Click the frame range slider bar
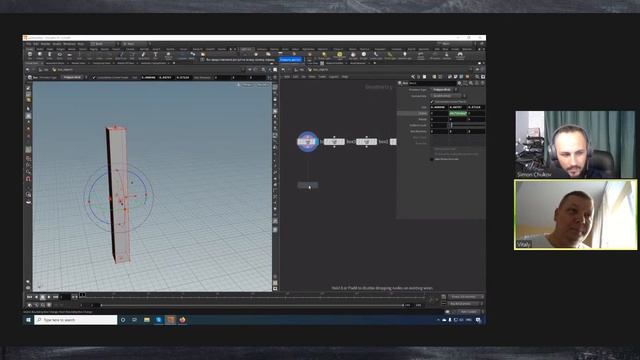Screen dimensions: 640x360 pos(252,305)
